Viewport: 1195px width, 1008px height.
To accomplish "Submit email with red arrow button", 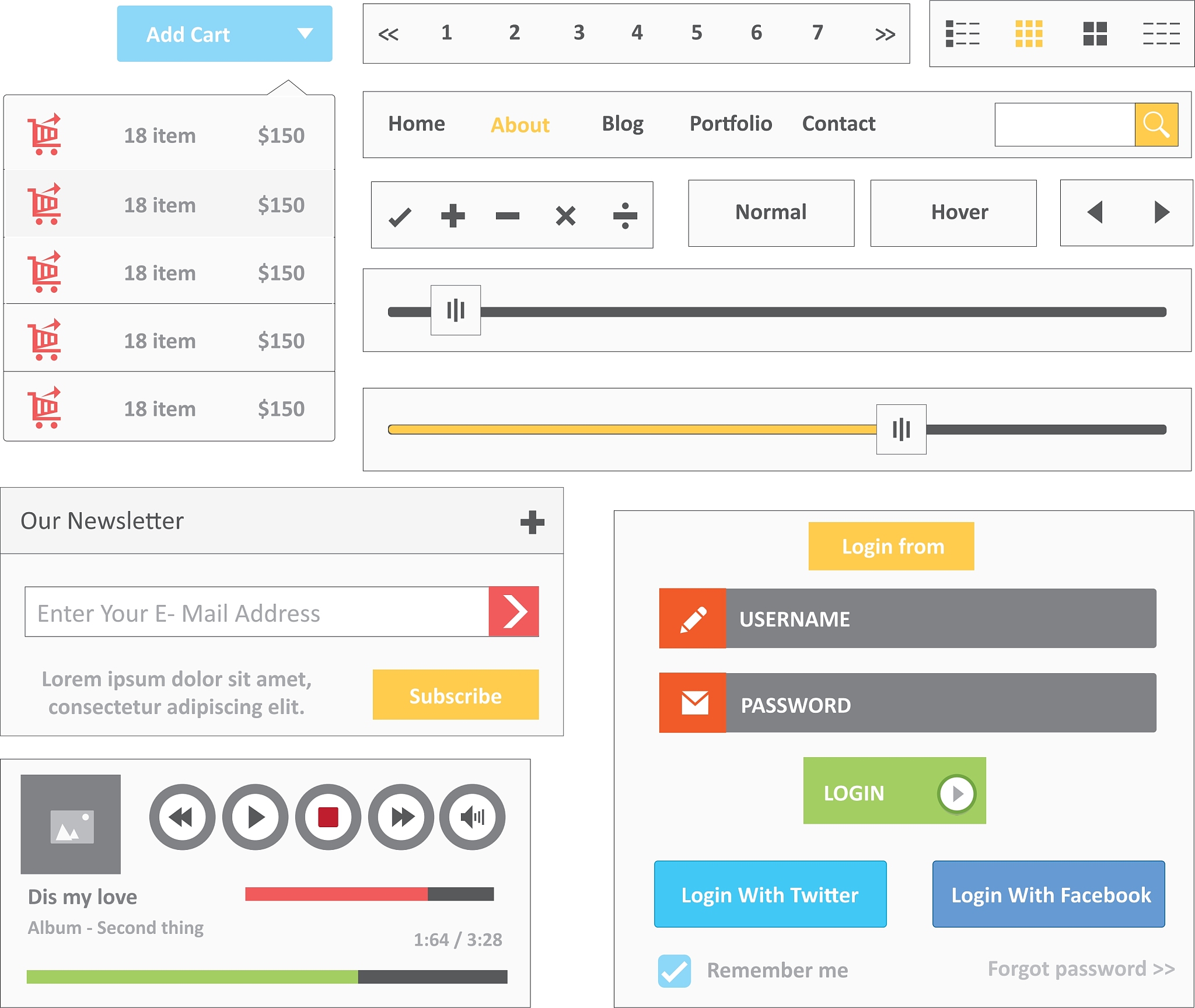I will point(513,611).
